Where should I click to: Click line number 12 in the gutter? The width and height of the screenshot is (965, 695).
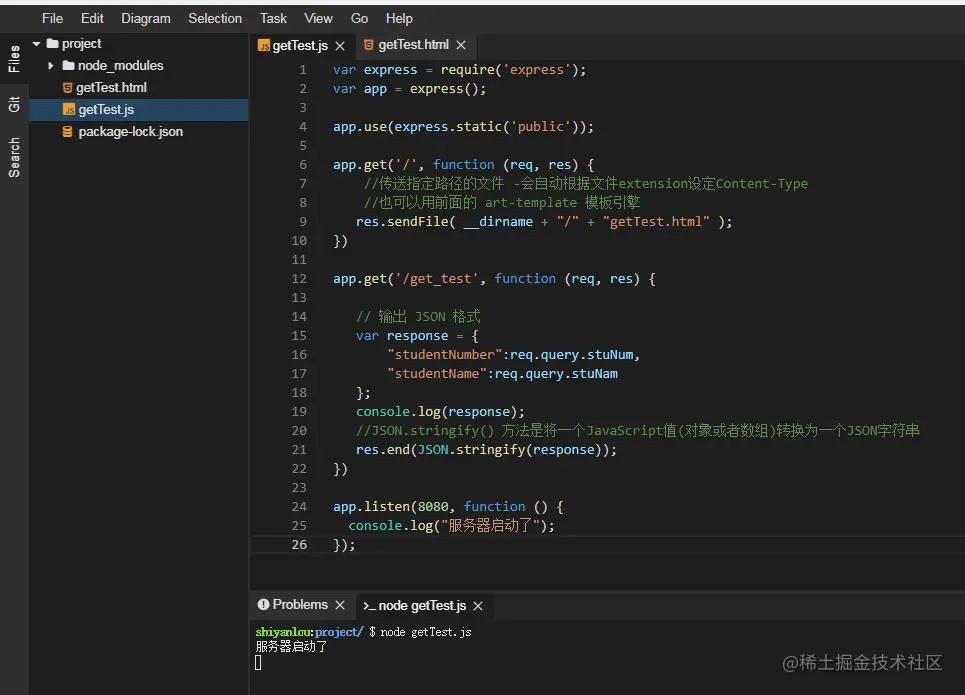(x=298, y=278)
